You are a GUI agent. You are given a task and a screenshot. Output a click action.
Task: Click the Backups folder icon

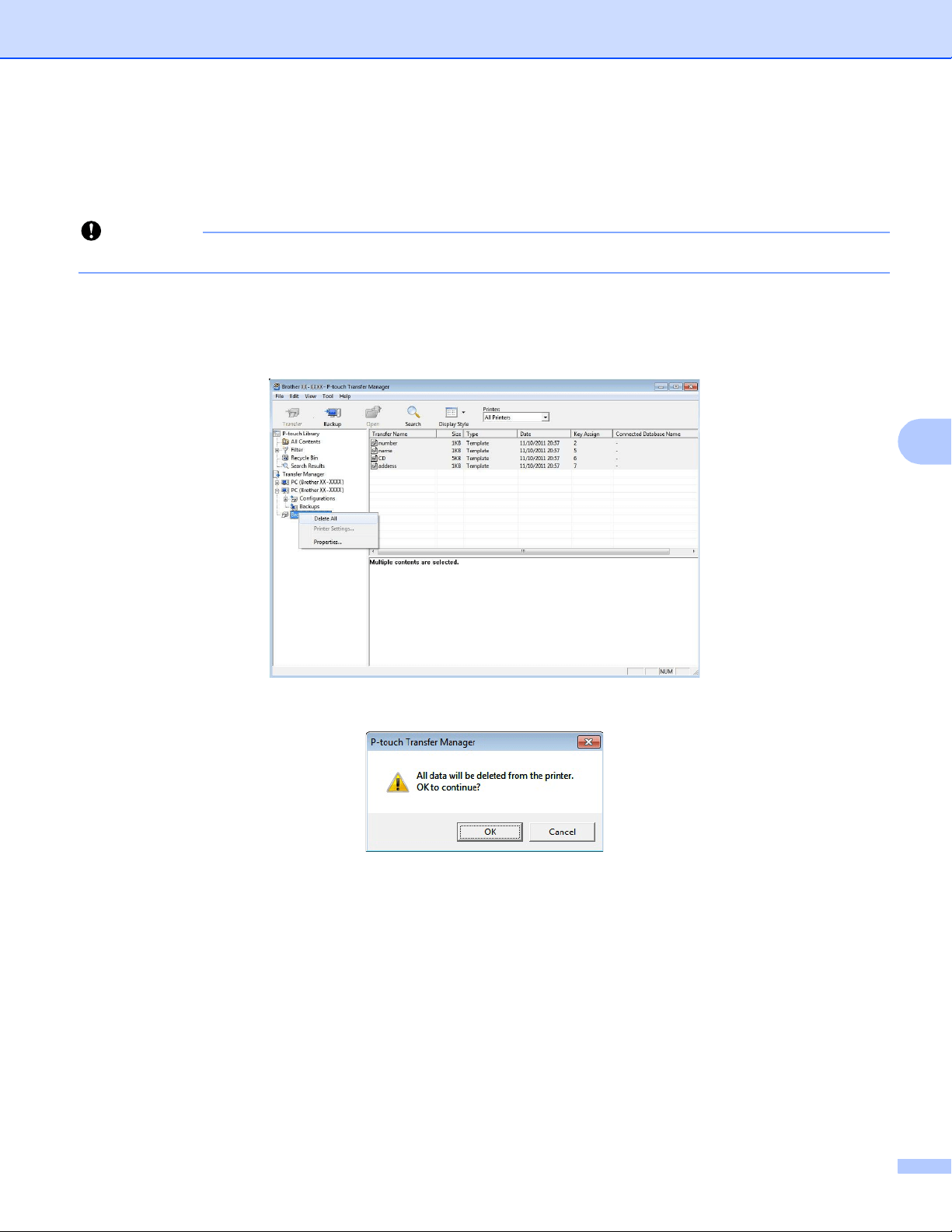(294, 507)
